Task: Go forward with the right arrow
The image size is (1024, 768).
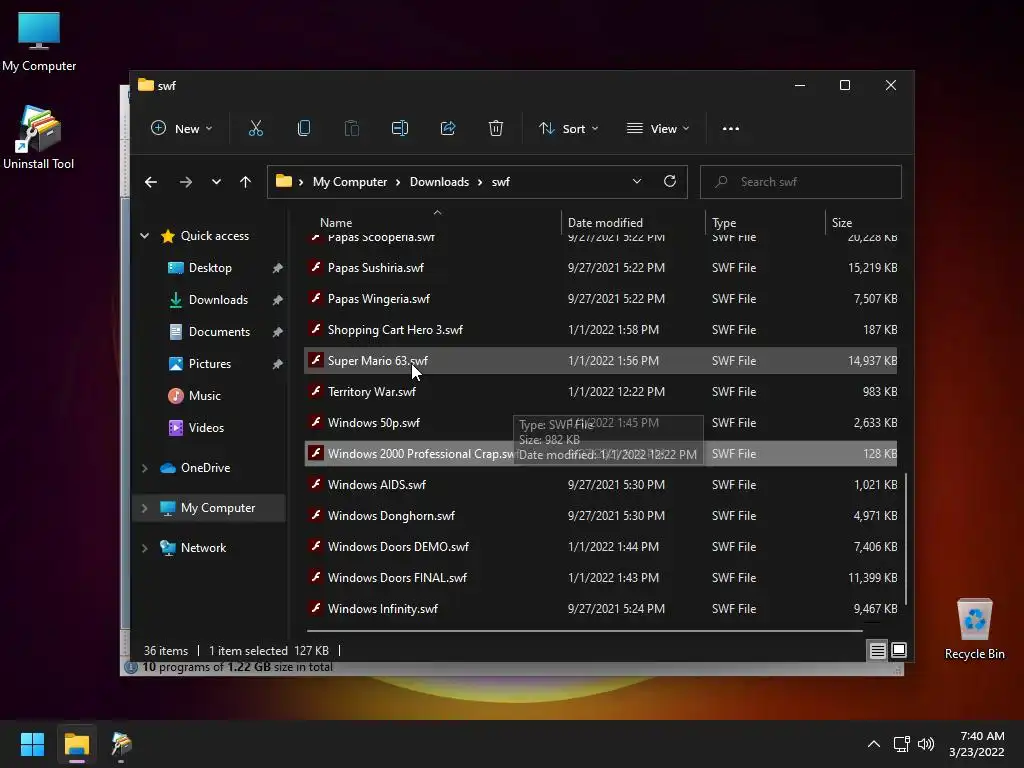Action: coord(185,182)
